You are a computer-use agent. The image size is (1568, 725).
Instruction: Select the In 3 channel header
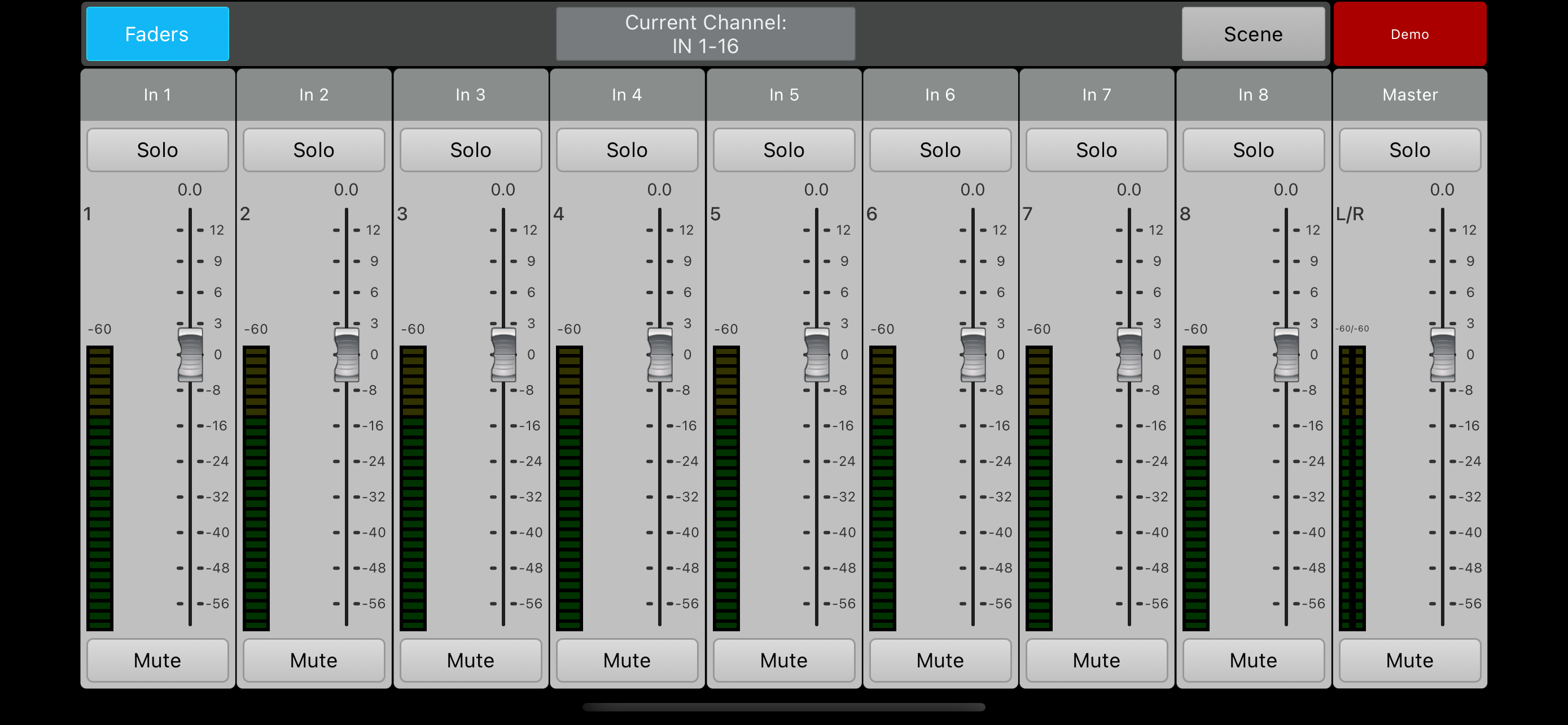471,95
